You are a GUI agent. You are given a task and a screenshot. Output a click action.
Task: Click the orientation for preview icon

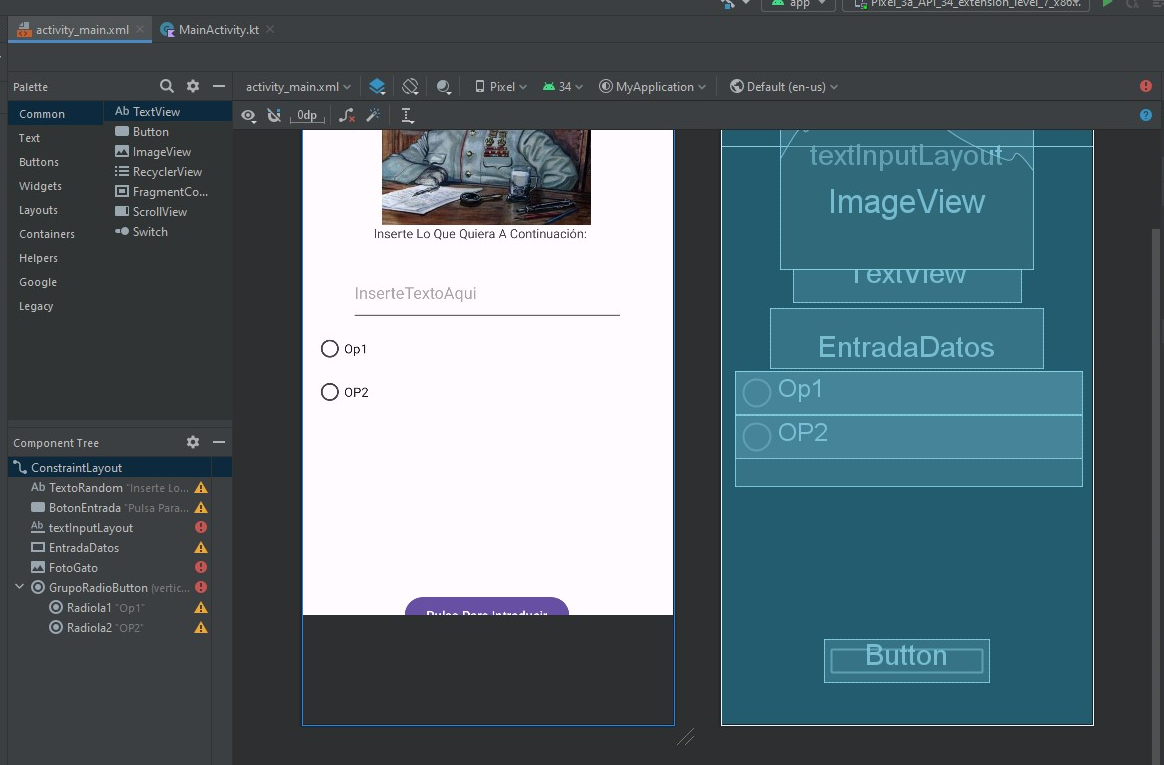(x=410, y=87)
